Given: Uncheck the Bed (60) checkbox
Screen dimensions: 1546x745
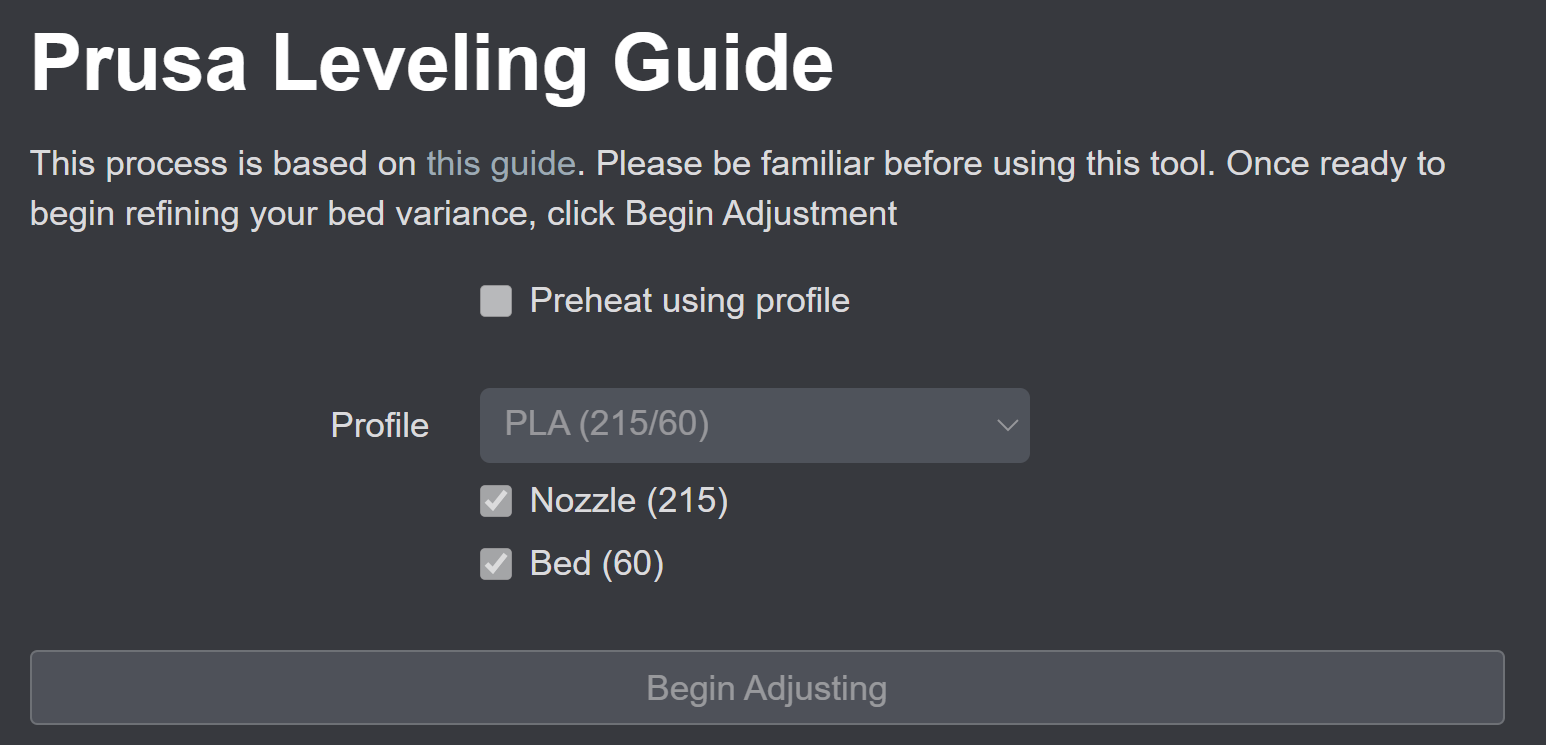Looking at the screenshot, I should pos(496,564).
